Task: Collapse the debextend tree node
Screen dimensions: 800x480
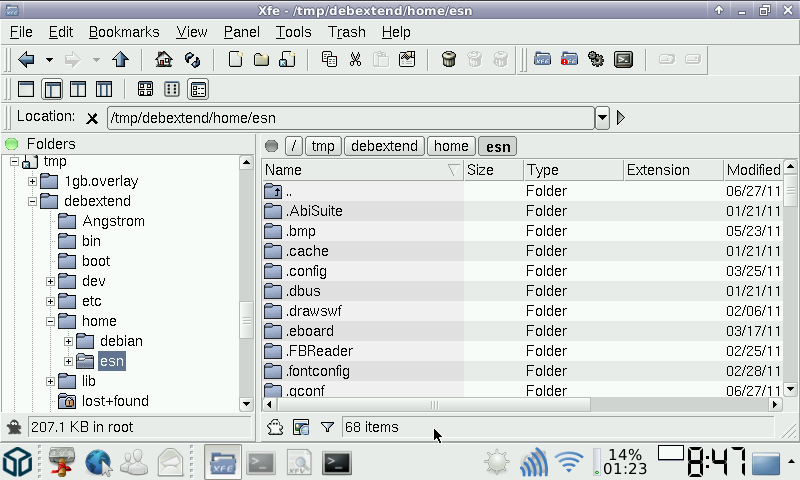Action: 32,201
